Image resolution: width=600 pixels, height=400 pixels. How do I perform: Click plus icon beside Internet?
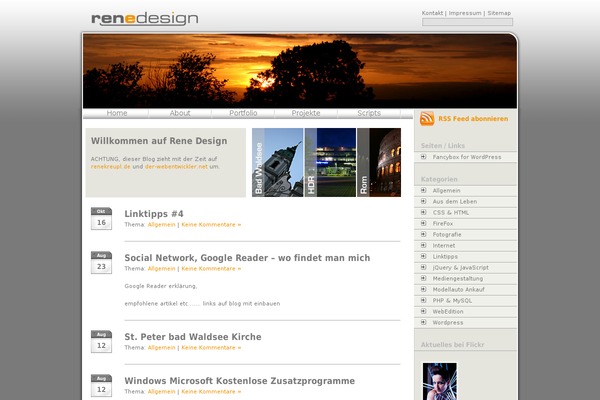[x=424, y=245]
